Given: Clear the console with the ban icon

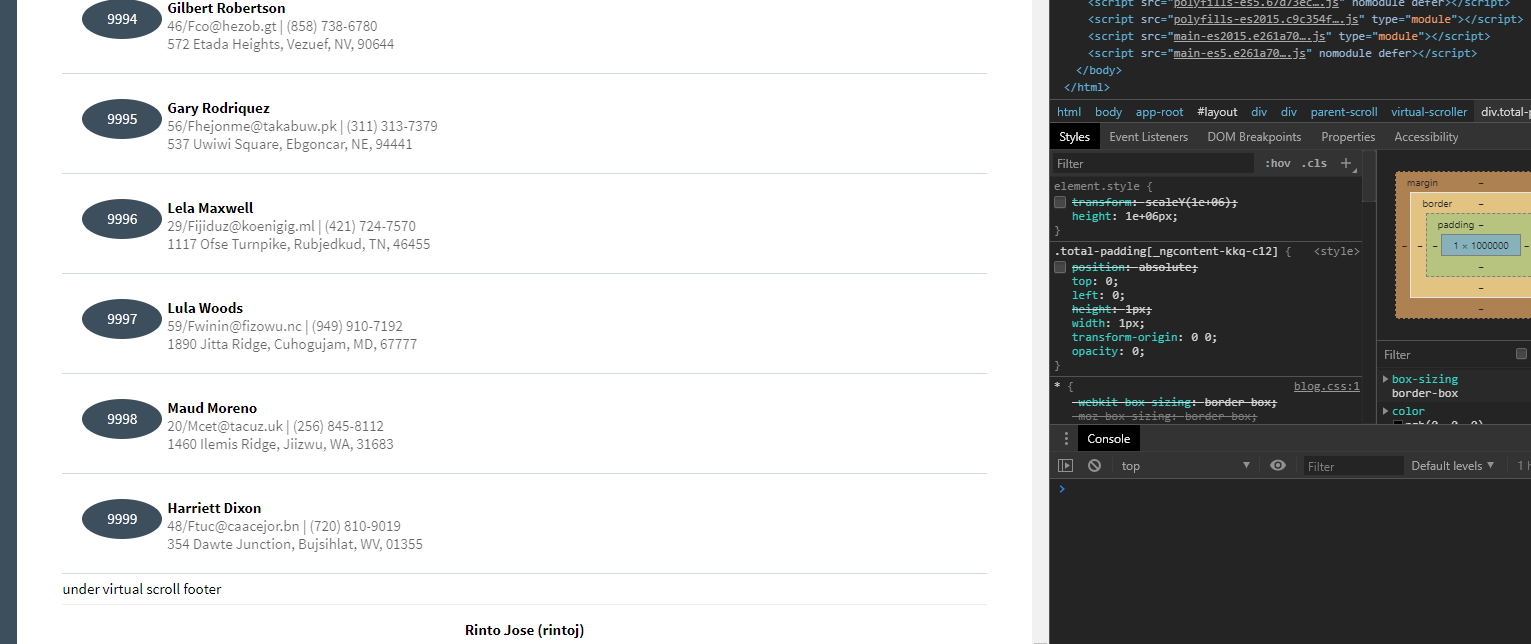Looking at the screenshot, I should (x=1094, y=466).
